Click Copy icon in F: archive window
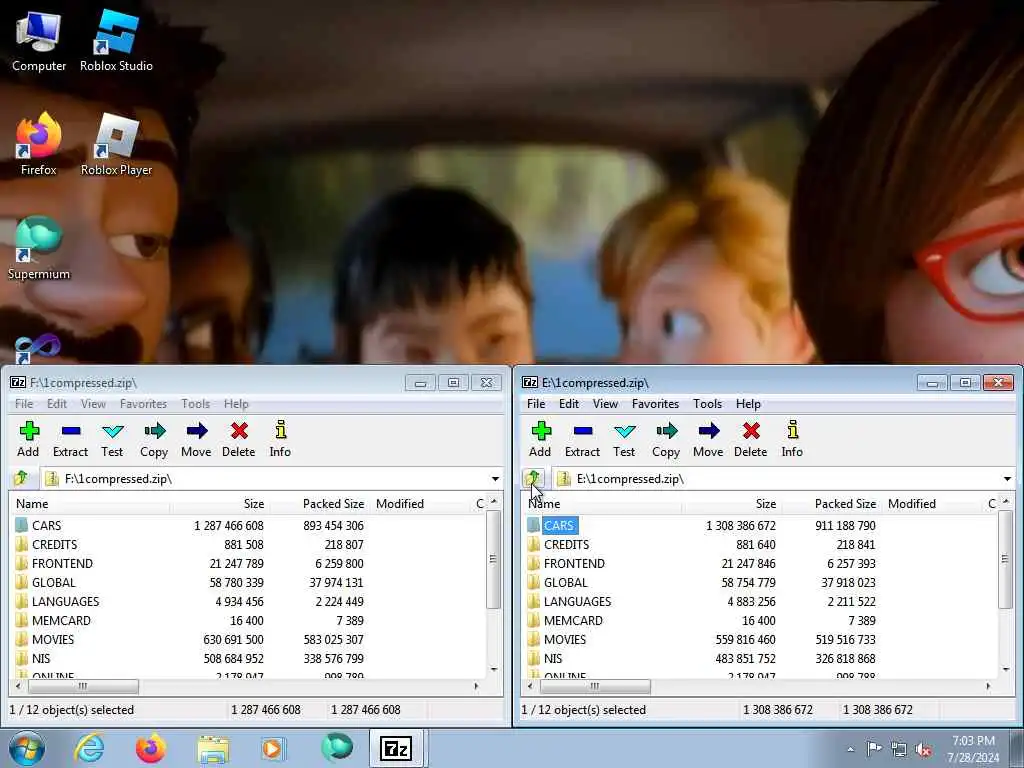 [x=154, y=439]
